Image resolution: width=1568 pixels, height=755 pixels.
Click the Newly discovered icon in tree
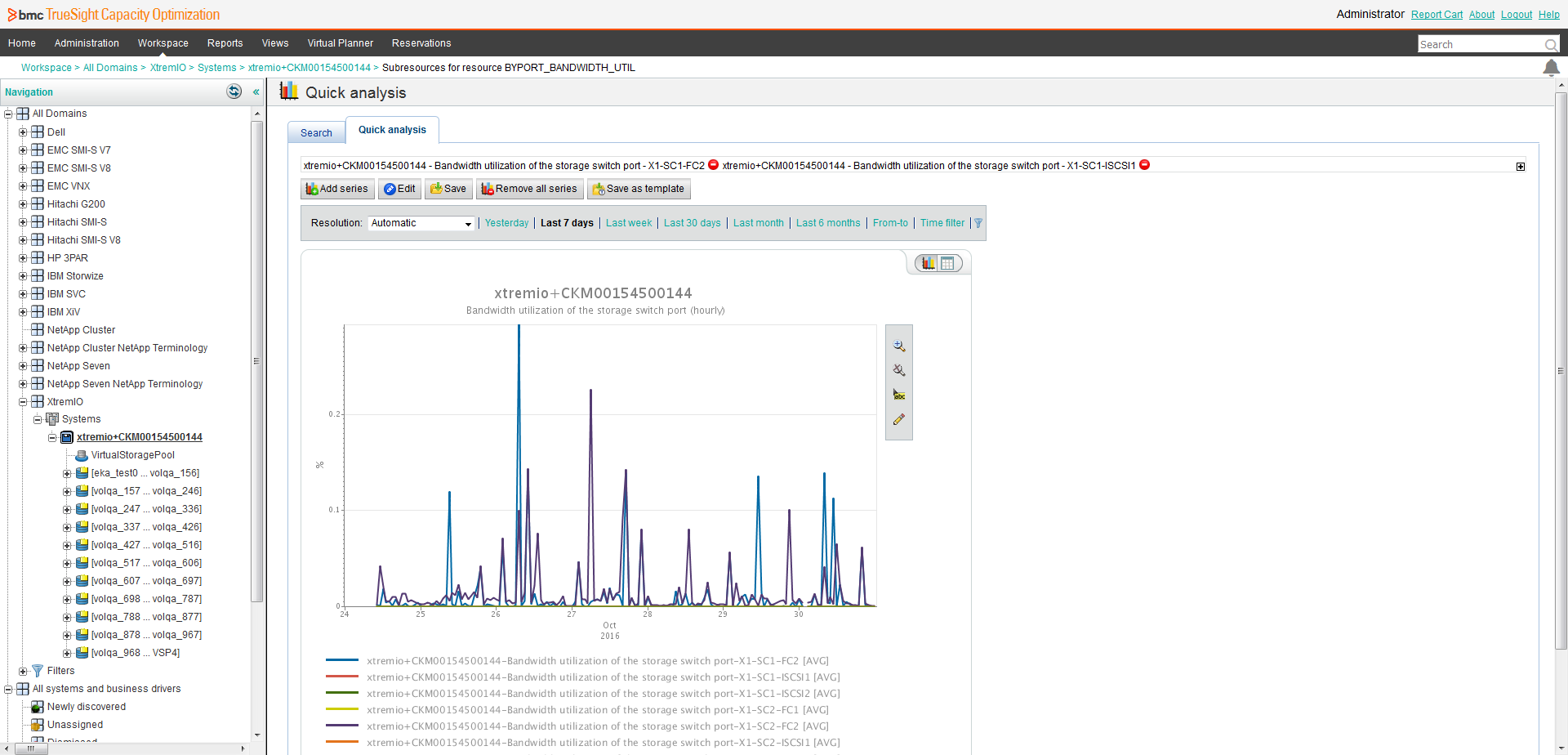pos(38,707)
